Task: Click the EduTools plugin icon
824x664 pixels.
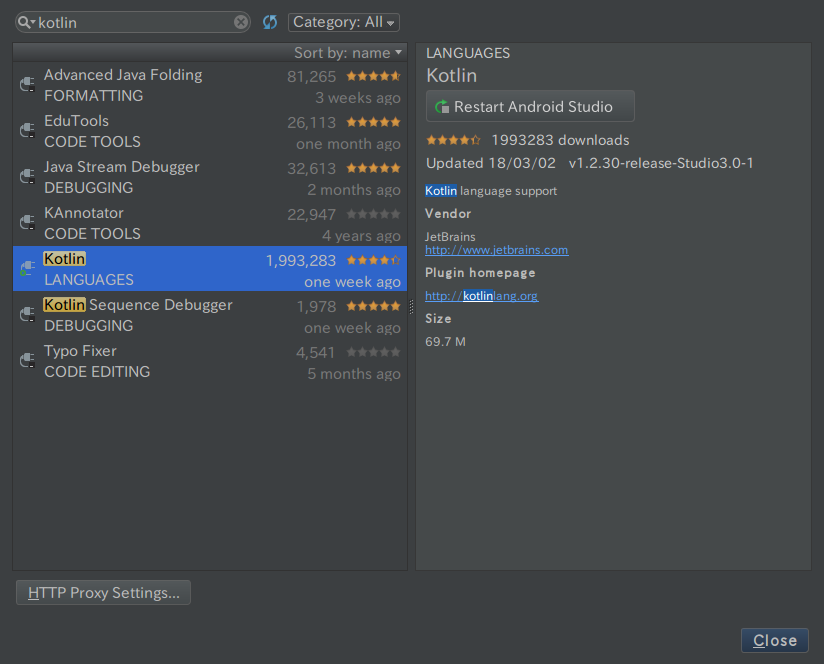Action: pos(27,130)
